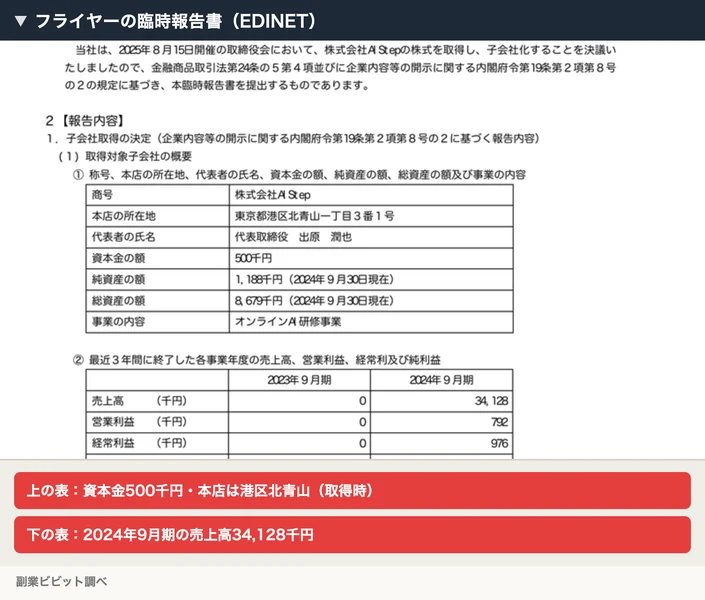Click the 1．子会社取得の決定 heading line
The height and width of the screenshot is (600, 705).
[293, 138]
